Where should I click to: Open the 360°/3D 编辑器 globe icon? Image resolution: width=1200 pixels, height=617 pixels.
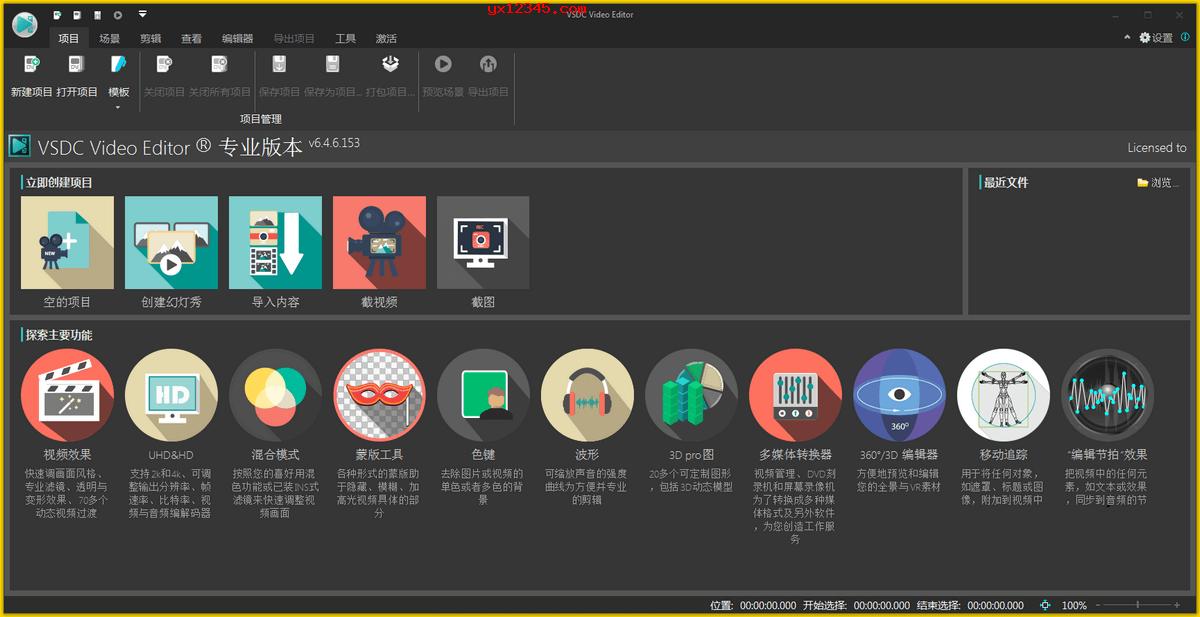(899, 394)
